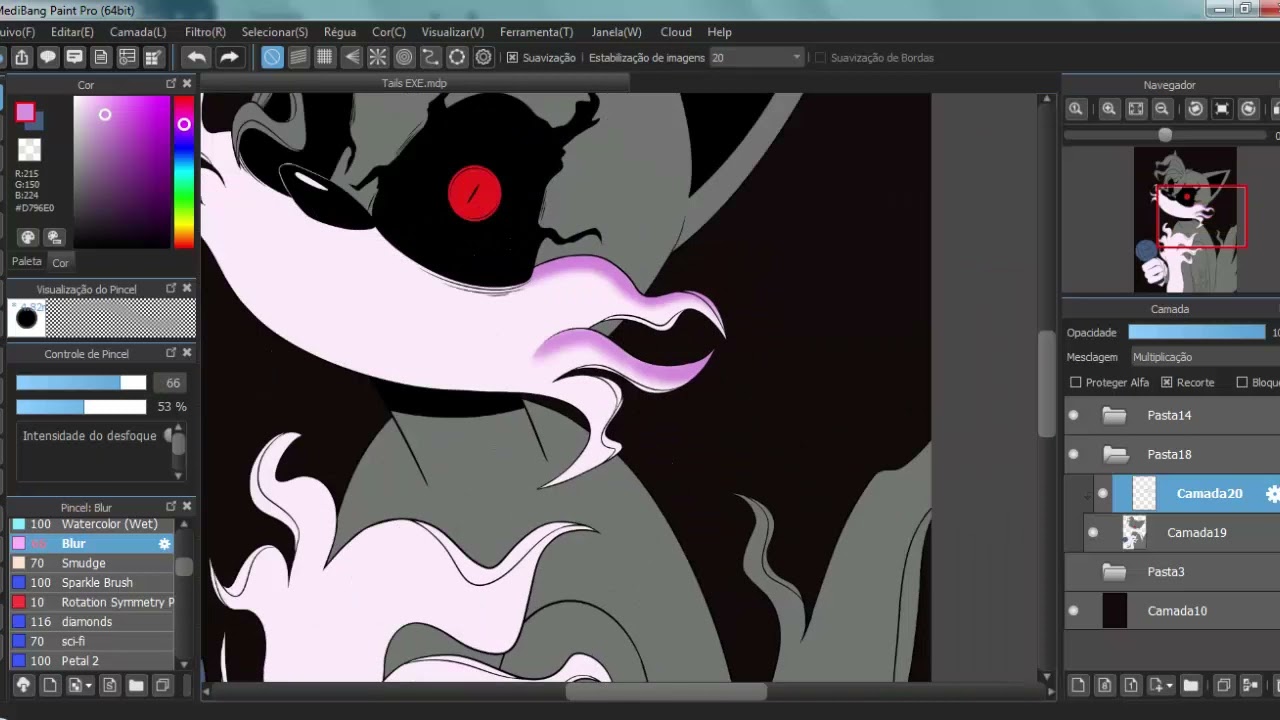The image size is (1280, 720).
Task: Open the Camada(L) menu
Action: (x=138, y=32)
